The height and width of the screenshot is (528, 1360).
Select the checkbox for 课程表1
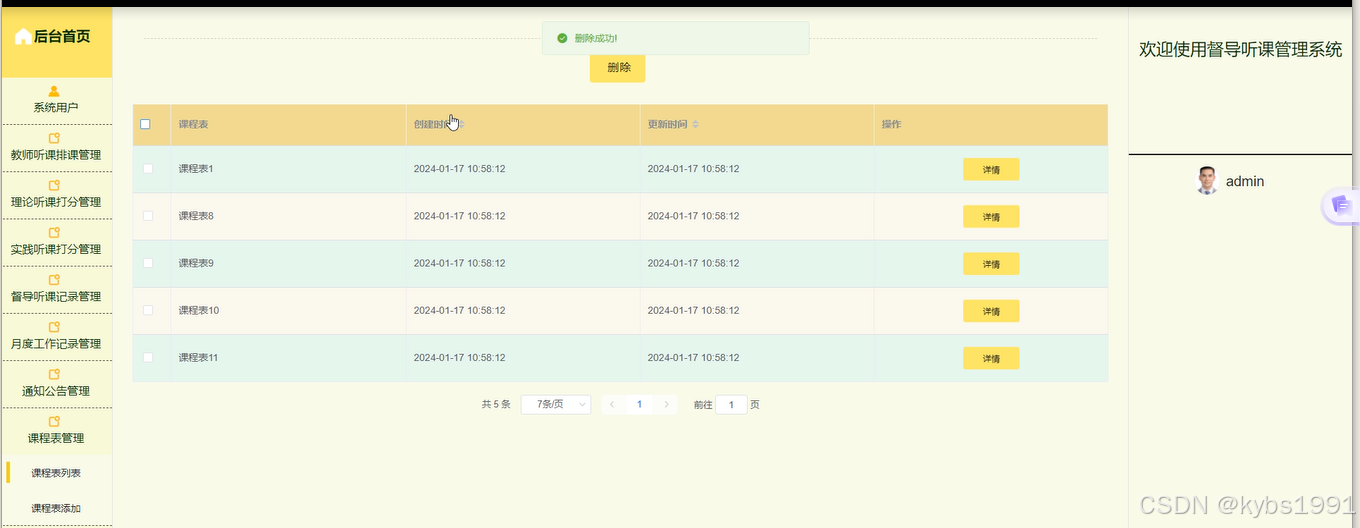pos(148,169)
